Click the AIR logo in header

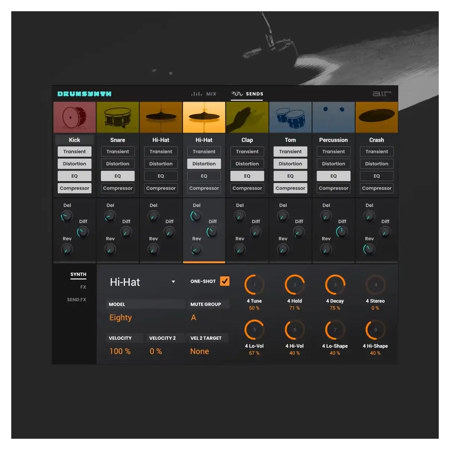click(x=381, y=94)
